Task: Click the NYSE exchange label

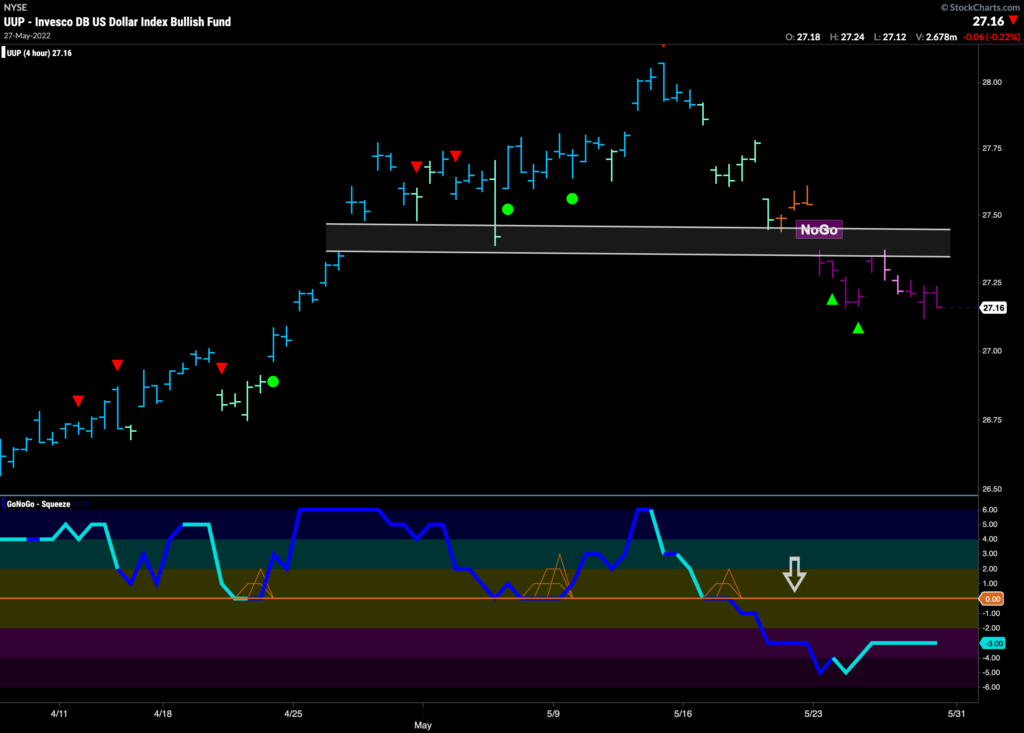Action: 15,7
